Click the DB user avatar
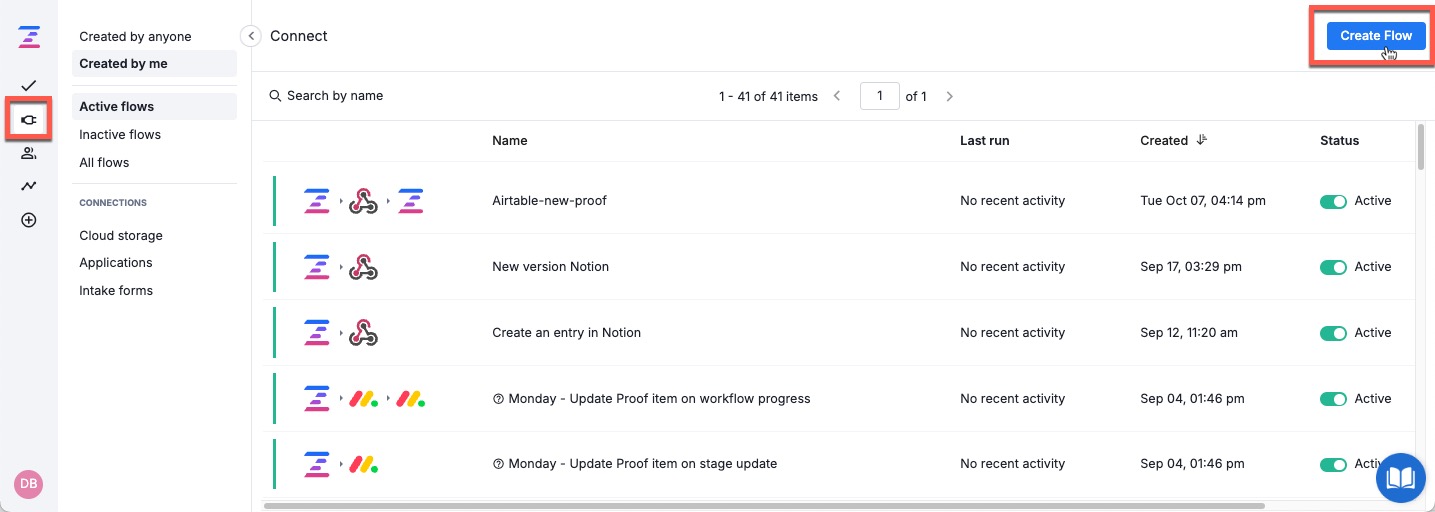The image size is (1435, 512). 28,484
